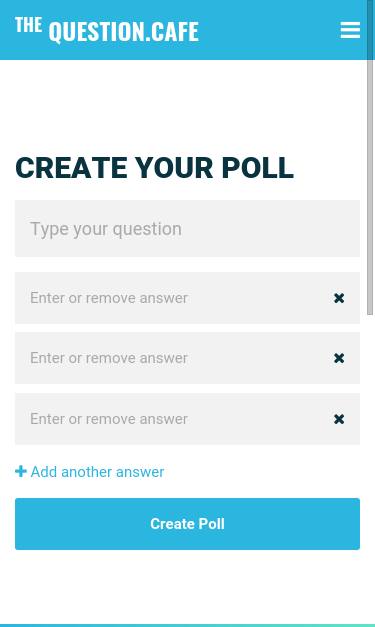Click the QUESTION.CAFE wordmark in the header

coord(124,32)
